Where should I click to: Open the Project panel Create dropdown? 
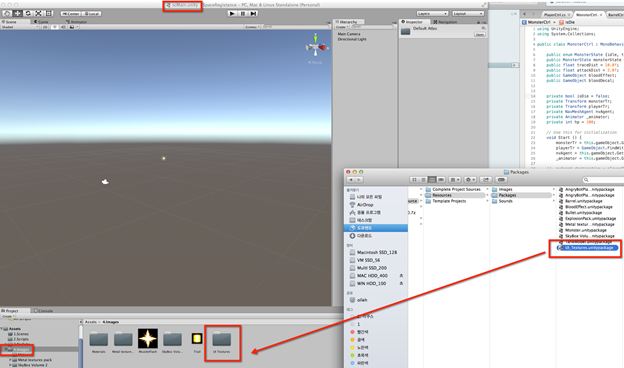[8, 316]
